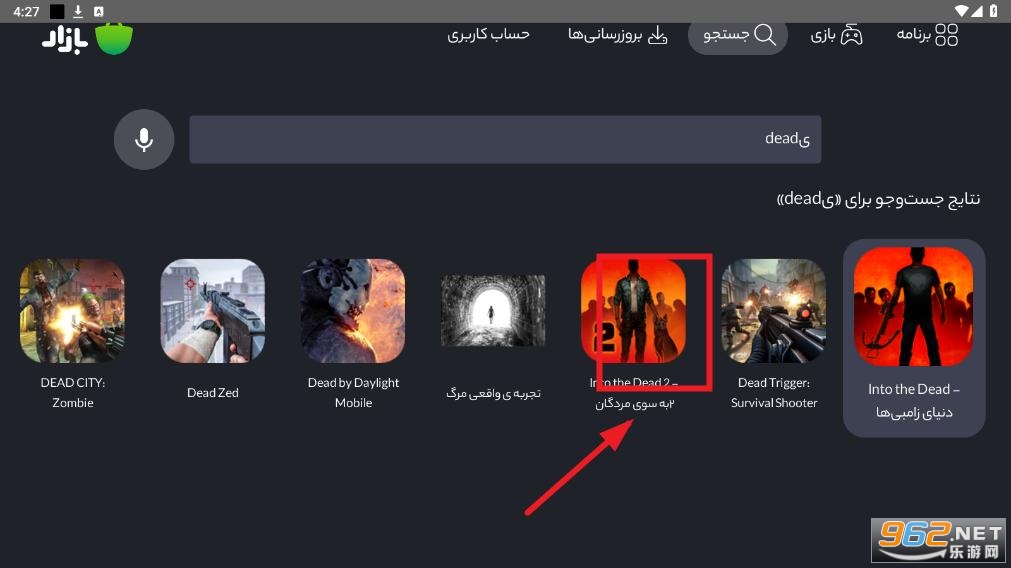1011x568 pixels.
Task: Click the Dead Zed title text
Action: (x=213, y=393)
